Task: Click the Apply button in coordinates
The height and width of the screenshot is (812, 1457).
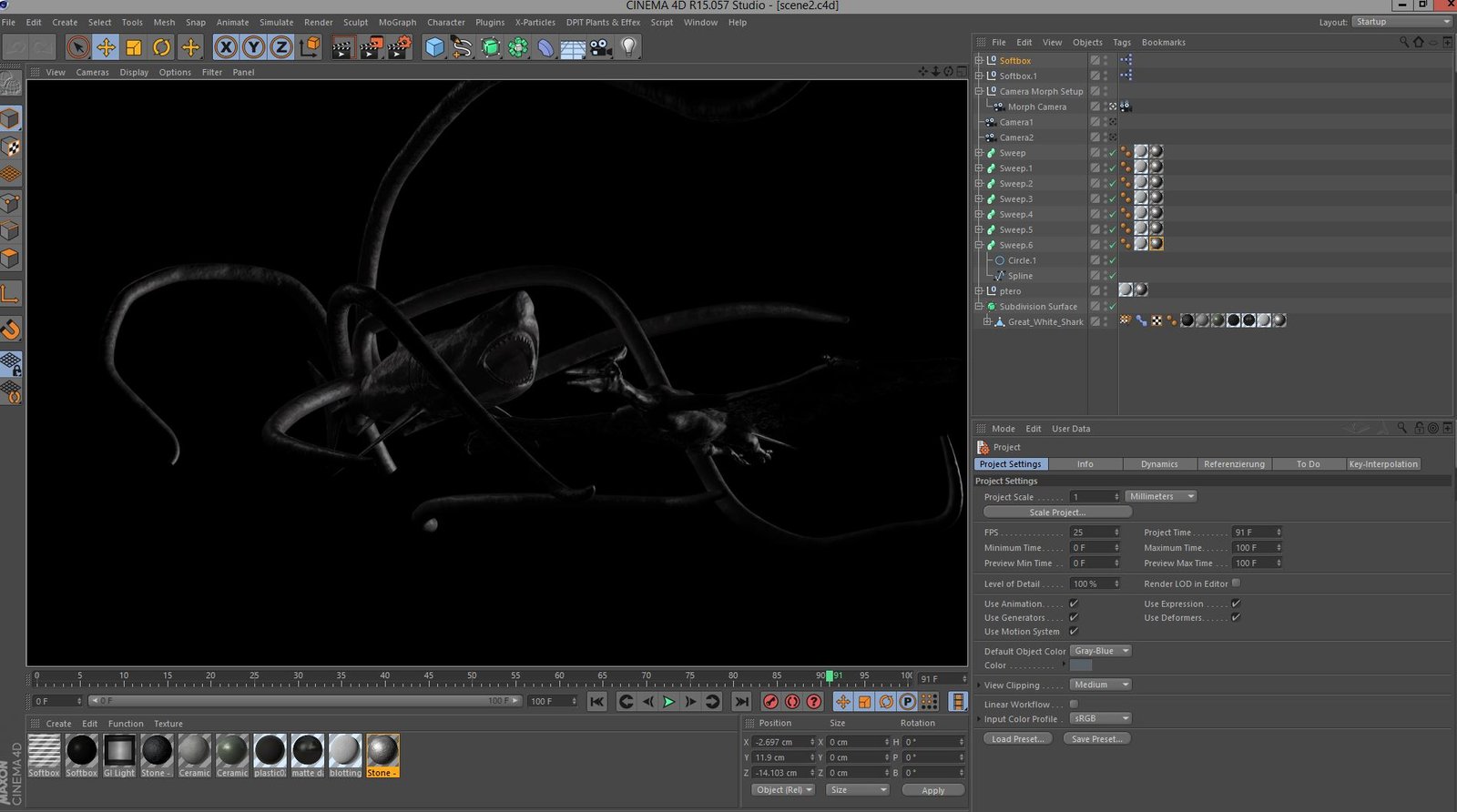Action: coord(932,790)
